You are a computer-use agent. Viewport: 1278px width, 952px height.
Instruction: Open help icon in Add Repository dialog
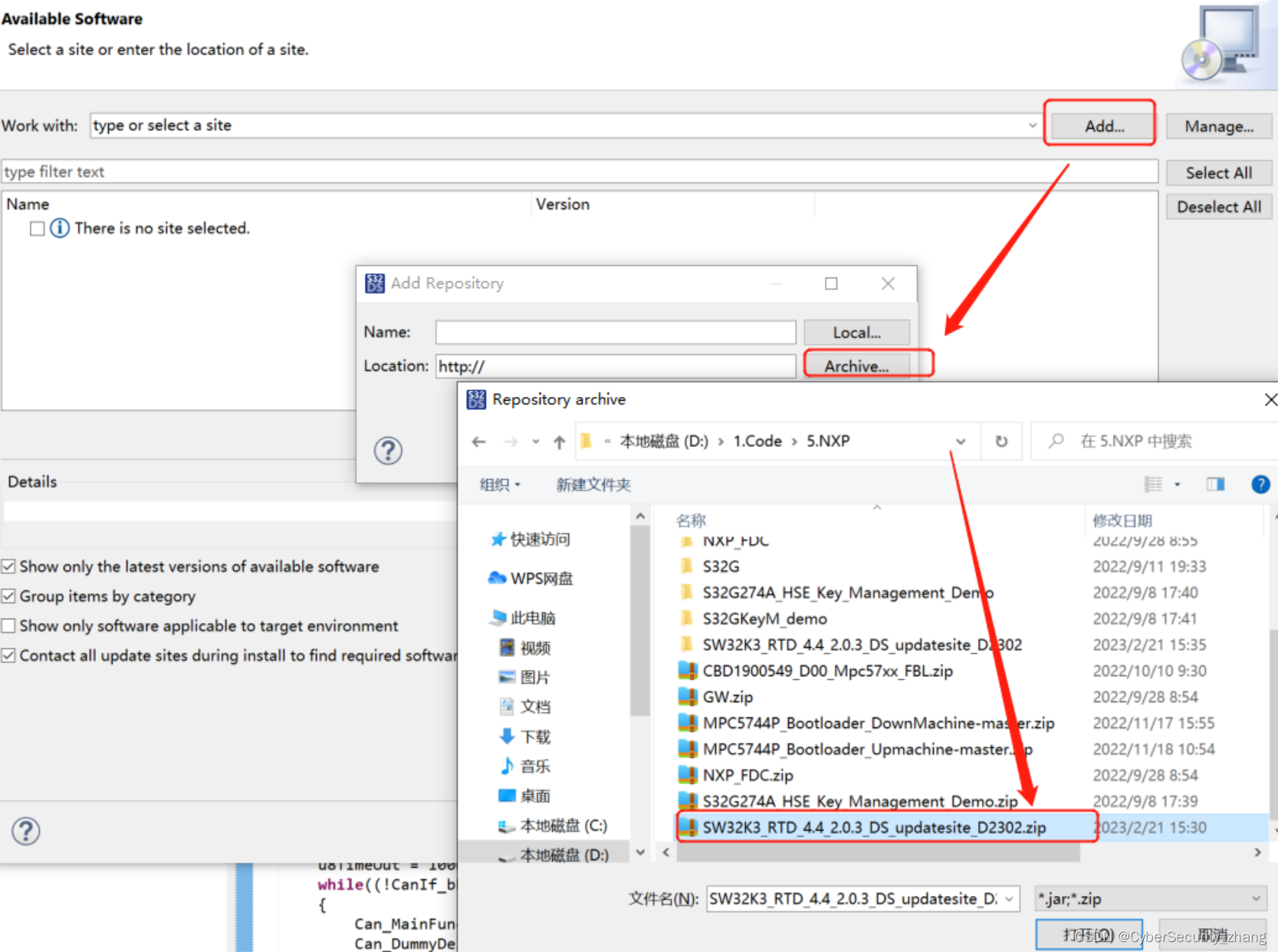pos(388,451)
